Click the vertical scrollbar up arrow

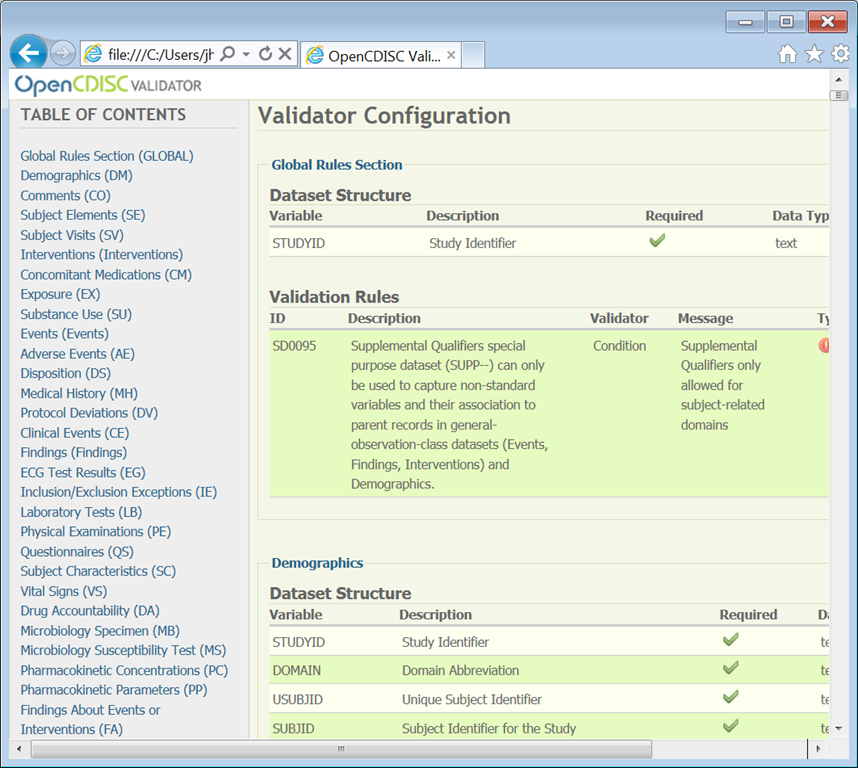point(838,80)
